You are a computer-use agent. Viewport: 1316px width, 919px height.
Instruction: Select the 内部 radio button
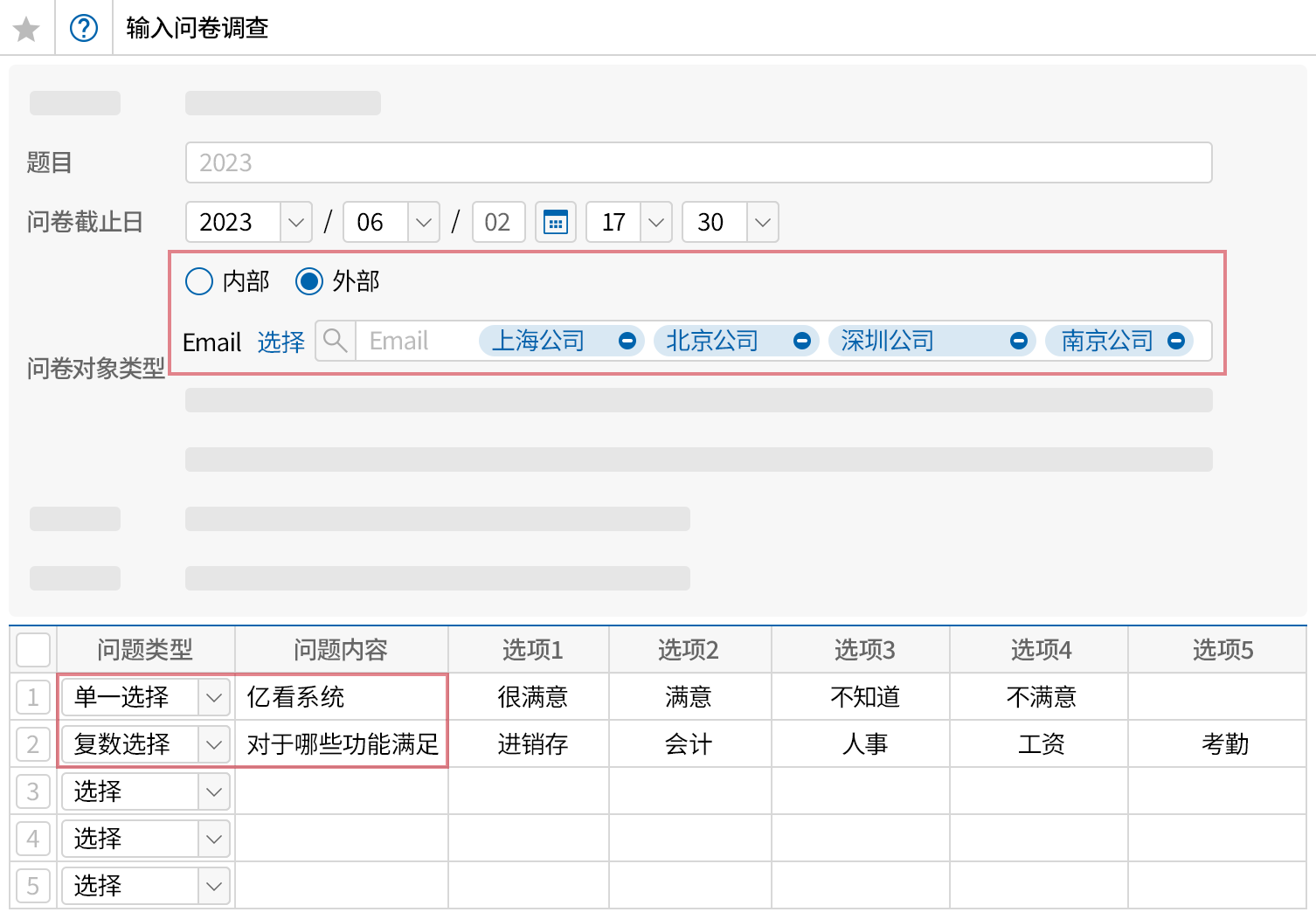[199, 281]
